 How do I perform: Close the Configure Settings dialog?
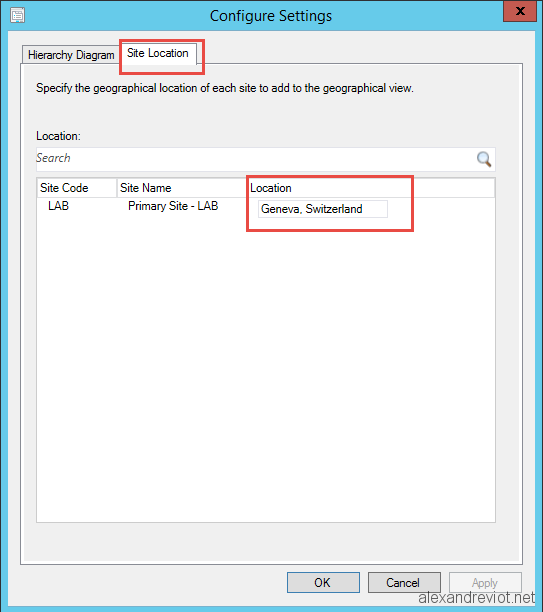[520, 11]
